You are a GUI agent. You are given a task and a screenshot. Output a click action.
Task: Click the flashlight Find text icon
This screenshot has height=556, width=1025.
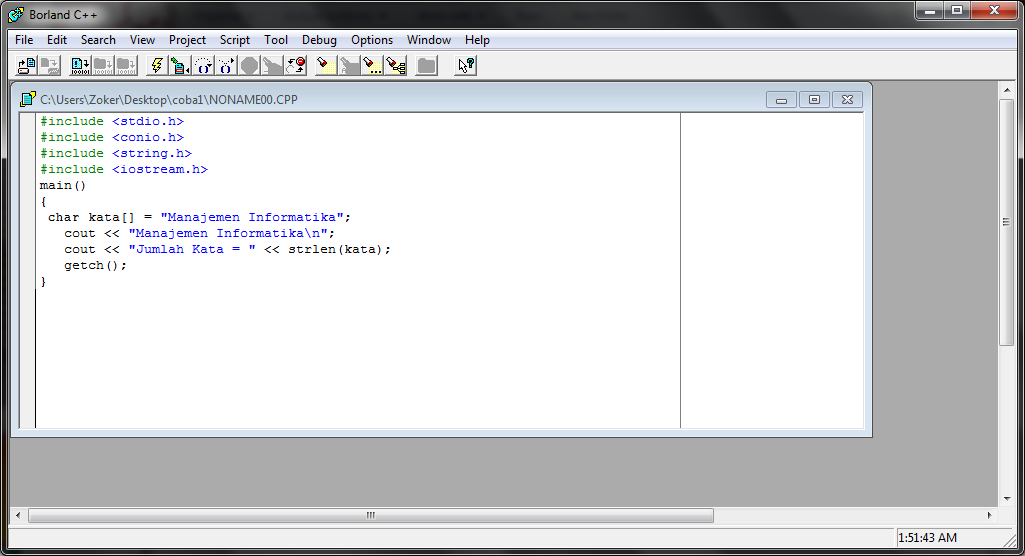click(x=326, y=65)
